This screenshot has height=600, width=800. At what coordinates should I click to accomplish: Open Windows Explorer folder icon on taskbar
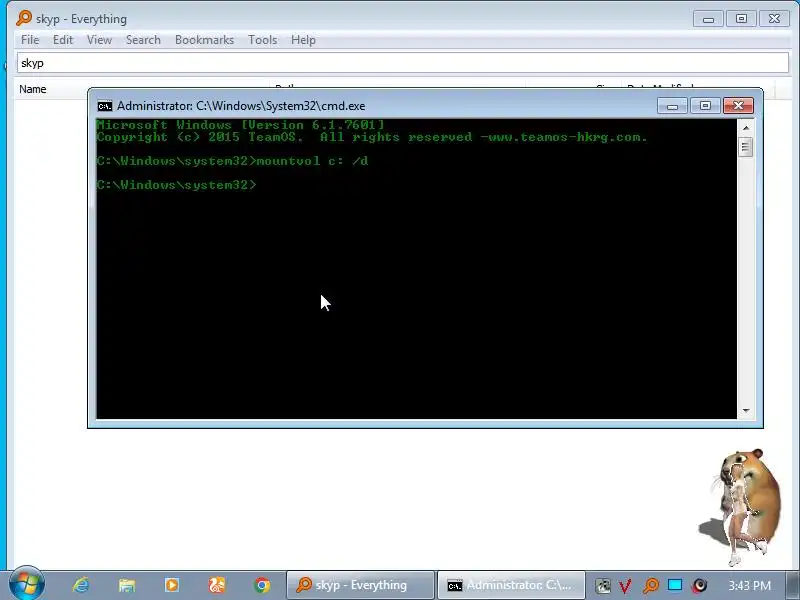pyautogui.click(x=127, y=585)
